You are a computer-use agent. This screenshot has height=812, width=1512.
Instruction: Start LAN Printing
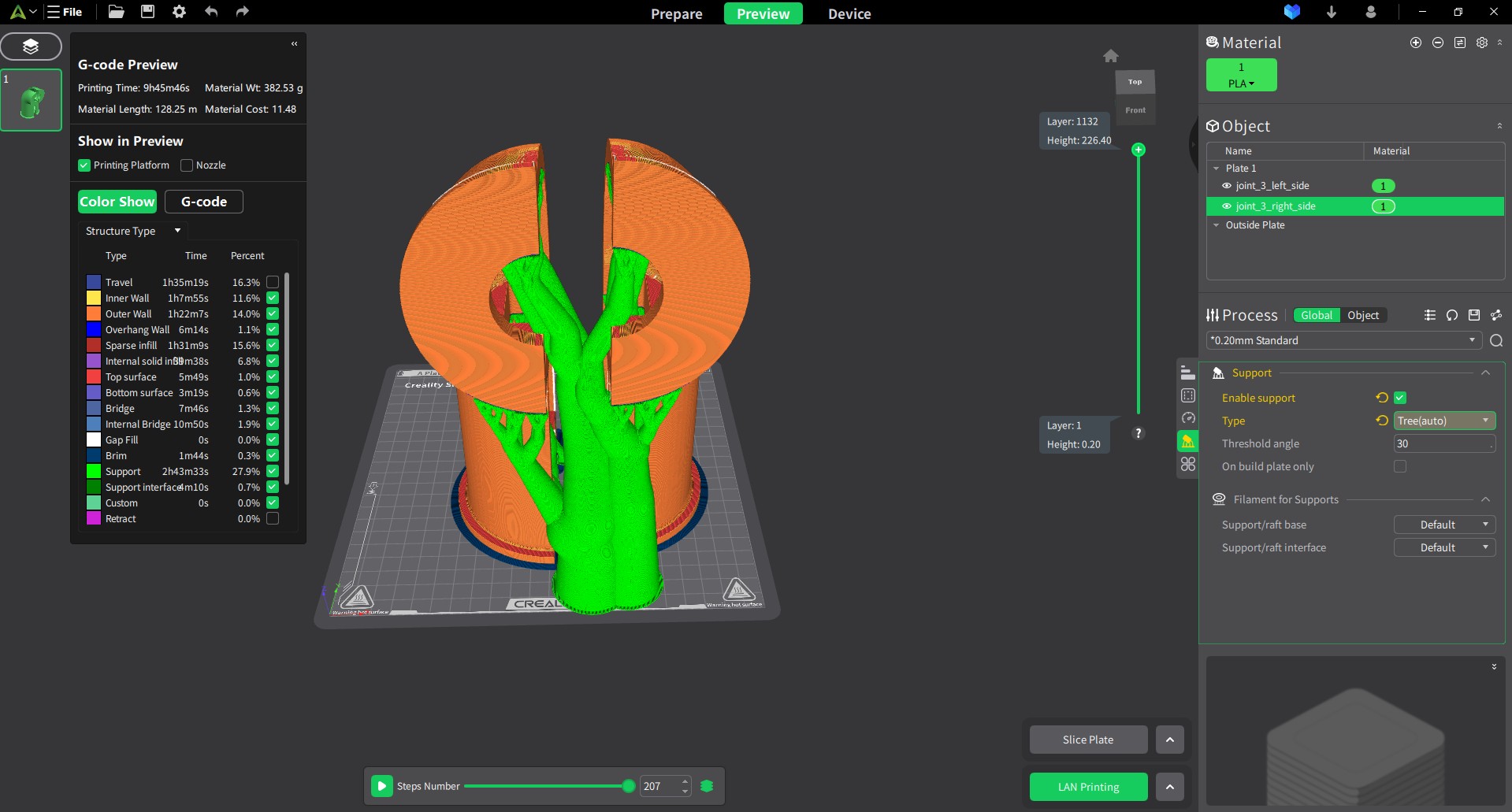tap(1087, 786)
